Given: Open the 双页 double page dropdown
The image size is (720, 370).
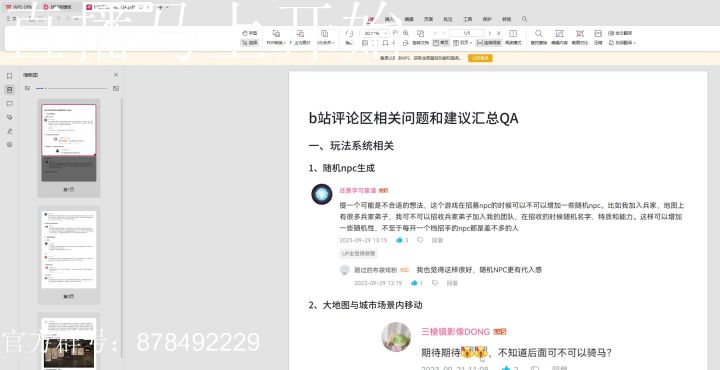Looking at the screenshot, I should coord(462,43).
